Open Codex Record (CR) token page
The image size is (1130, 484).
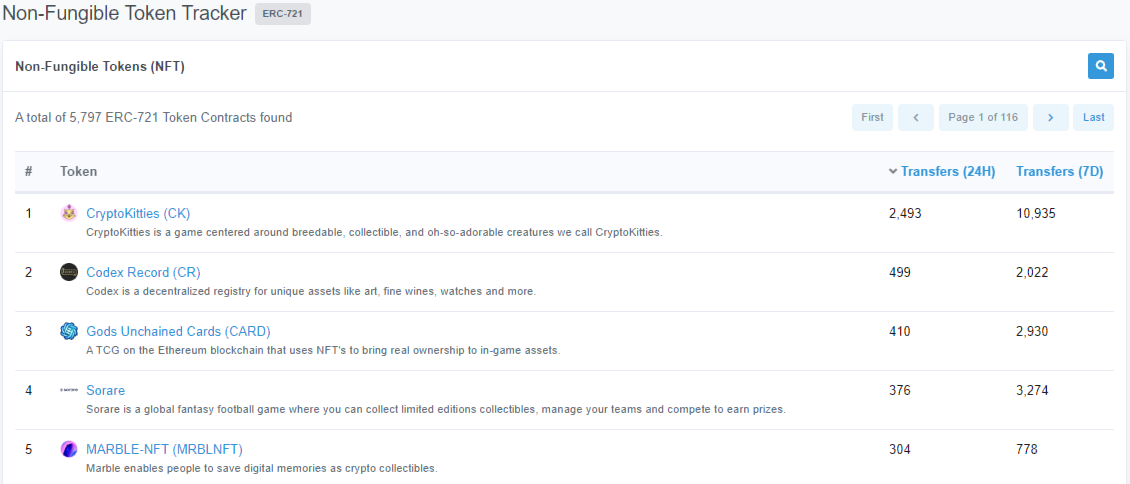click(143, 272)
